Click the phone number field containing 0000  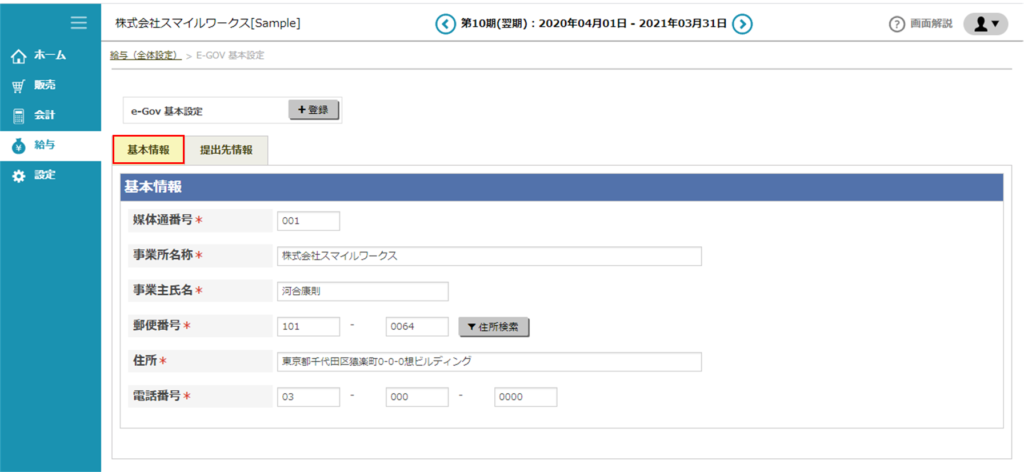pos(526,397)
